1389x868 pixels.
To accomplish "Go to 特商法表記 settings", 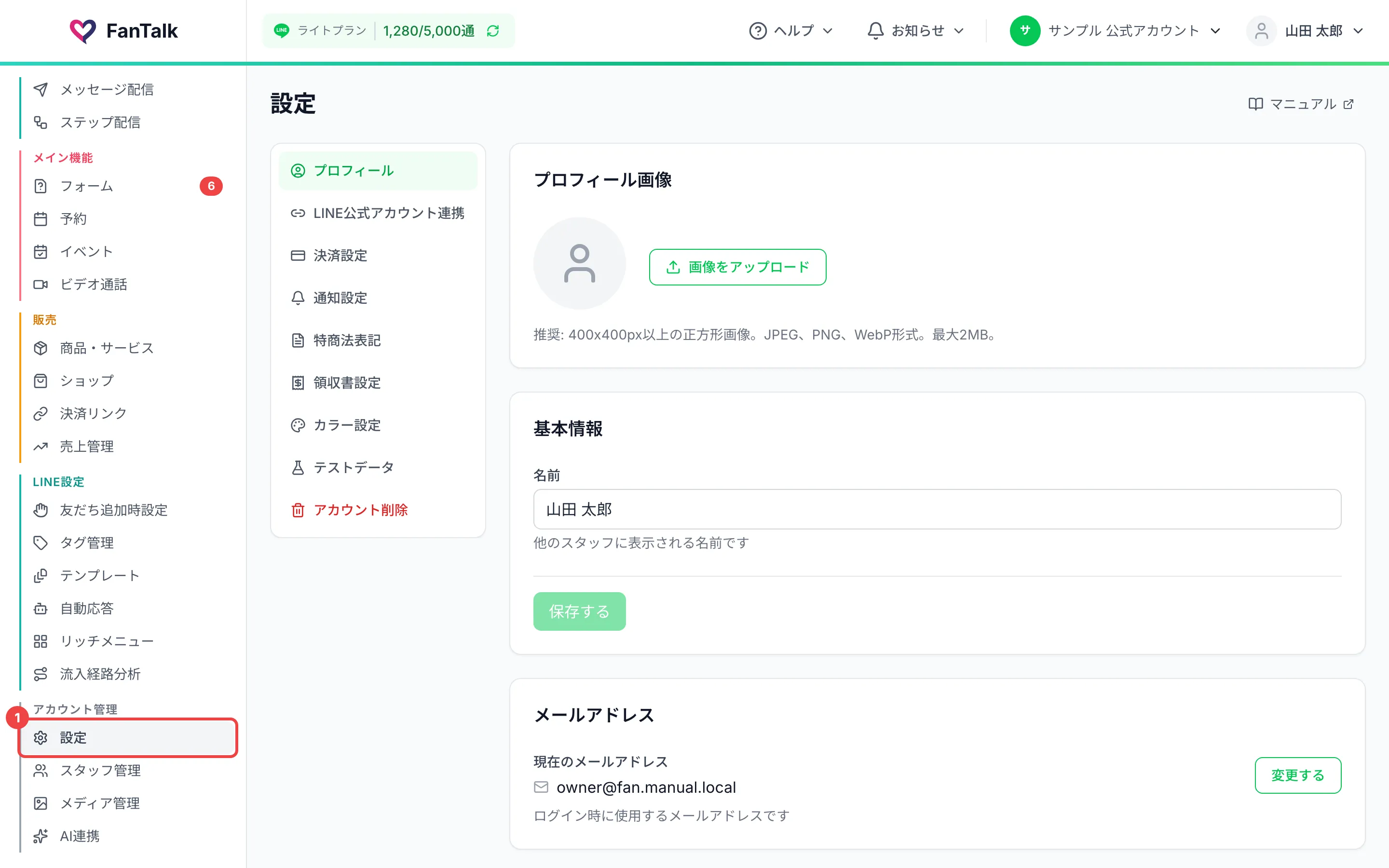I will (378, 340).
